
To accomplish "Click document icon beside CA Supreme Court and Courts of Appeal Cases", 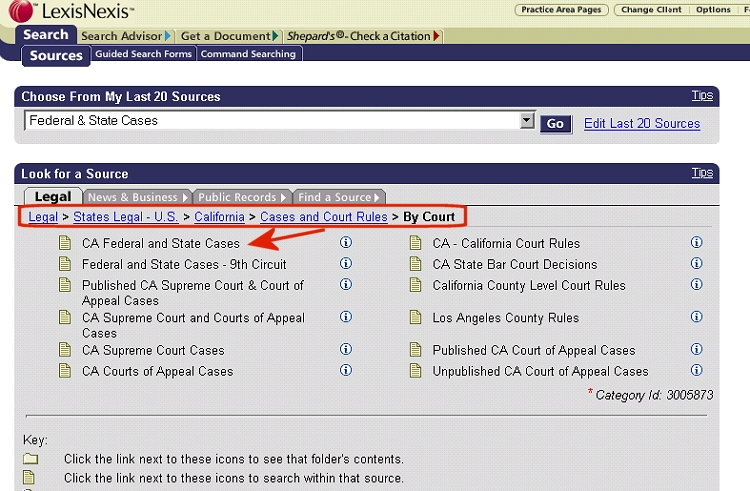I will pos(65,317).
